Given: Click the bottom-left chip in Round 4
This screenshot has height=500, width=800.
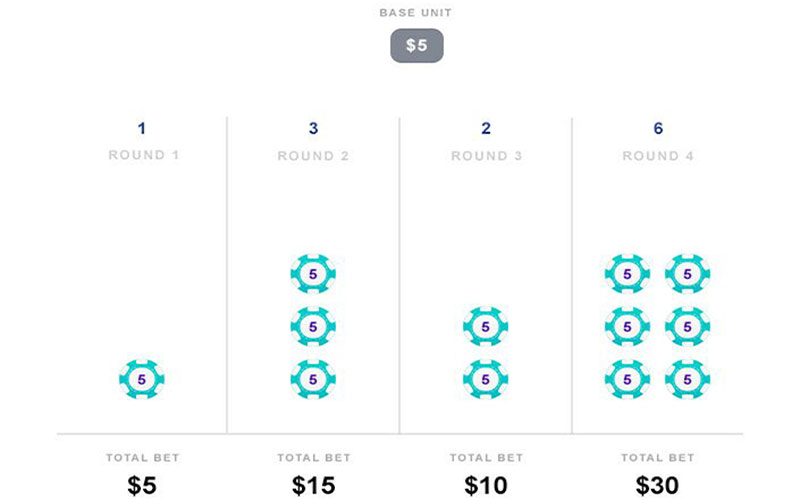Looking at the screenshot, I should click(x=628, y=379).
